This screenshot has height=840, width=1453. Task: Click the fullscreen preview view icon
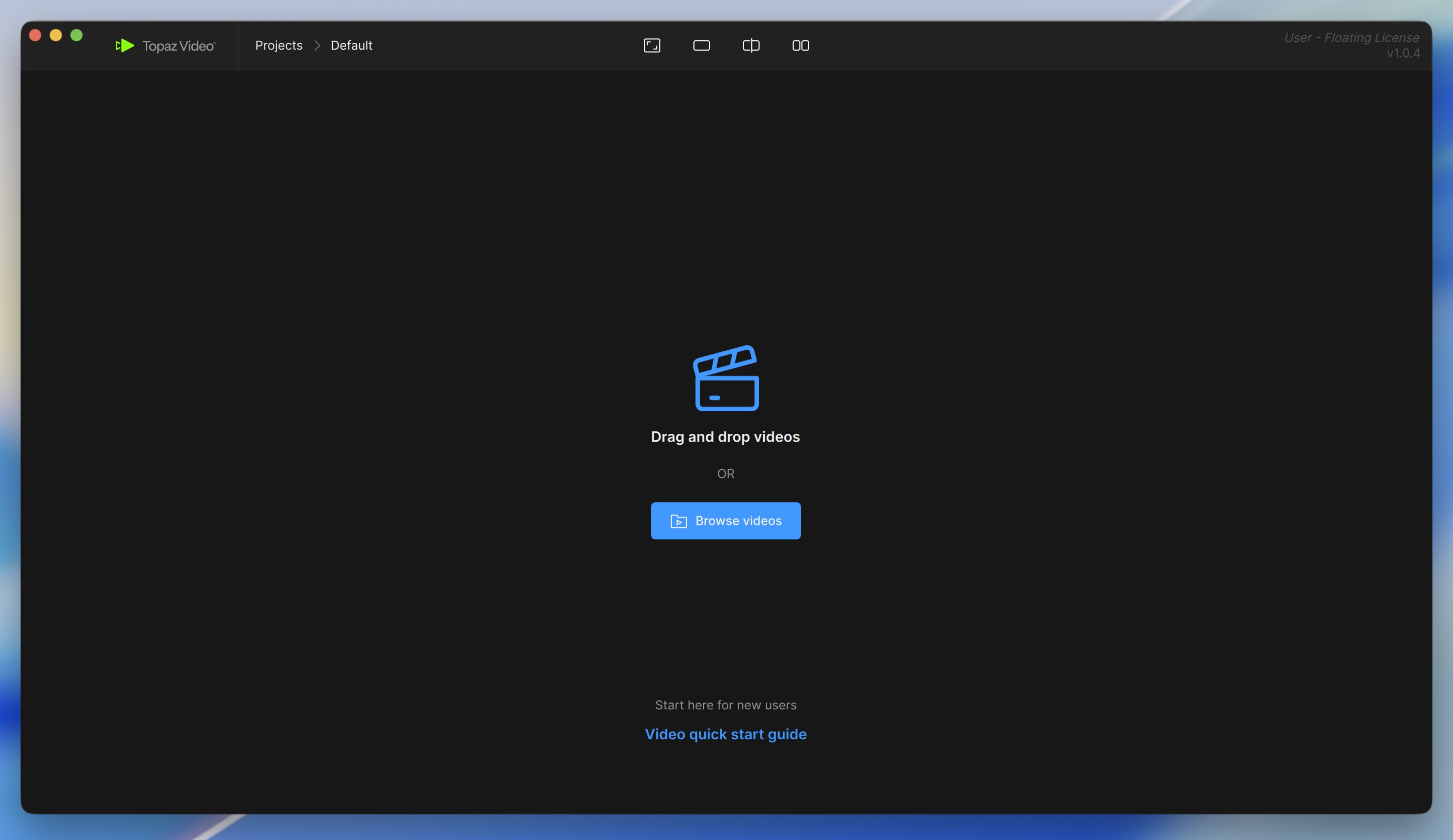(652, 45)
